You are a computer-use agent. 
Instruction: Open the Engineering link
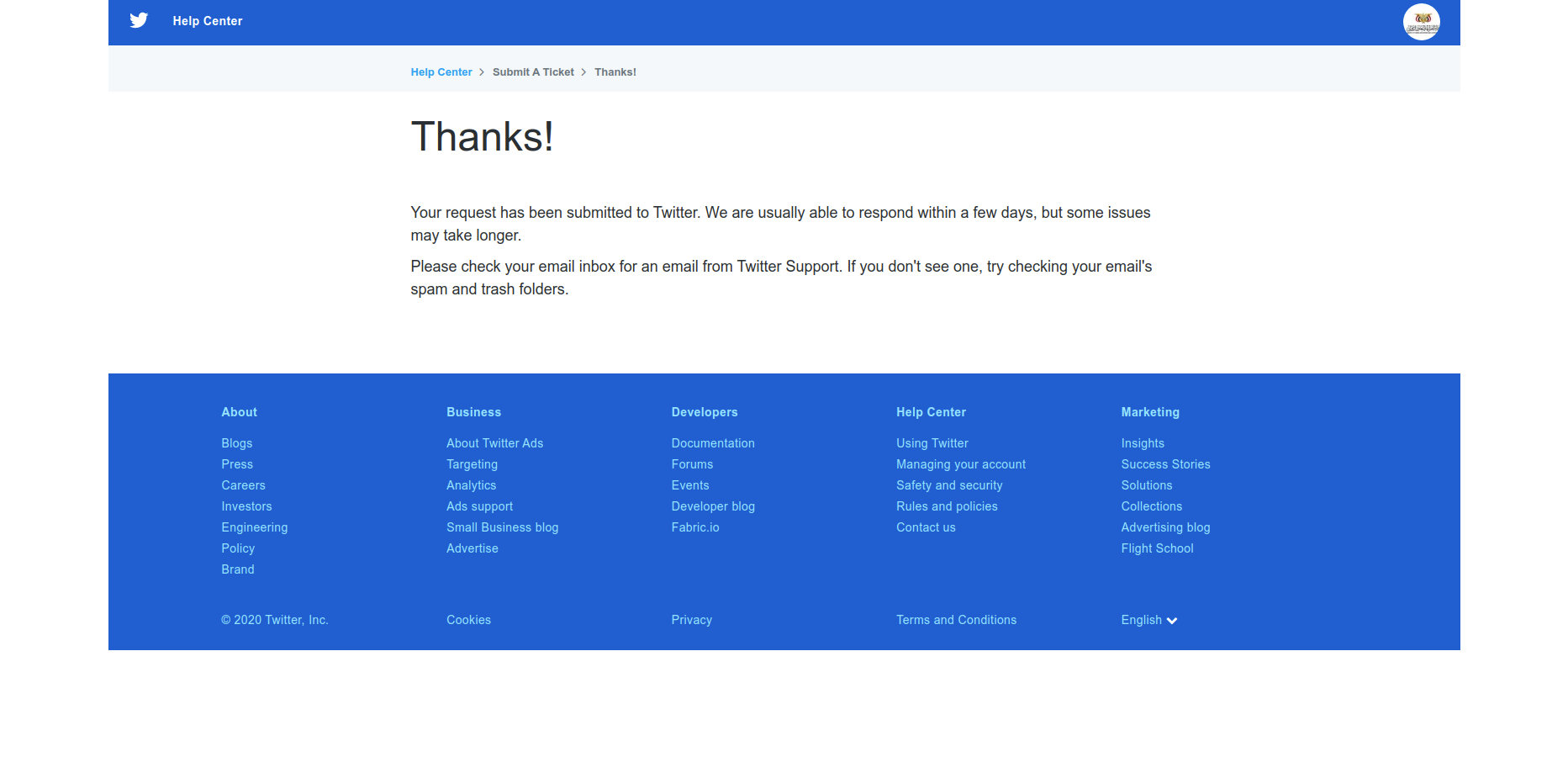click(x=255, y=527)
